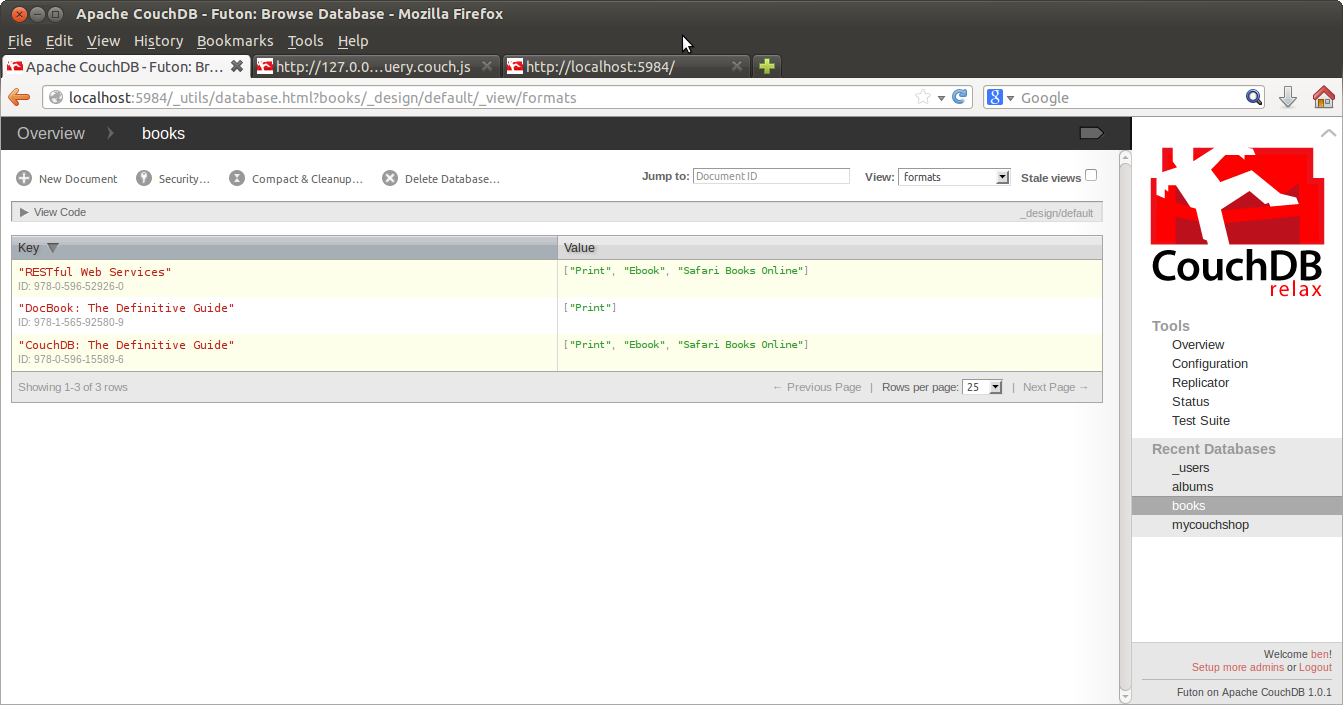1343x705 pixels.
Task: Open the "RESTful Web Services" row
Action: tap(557, 279)
